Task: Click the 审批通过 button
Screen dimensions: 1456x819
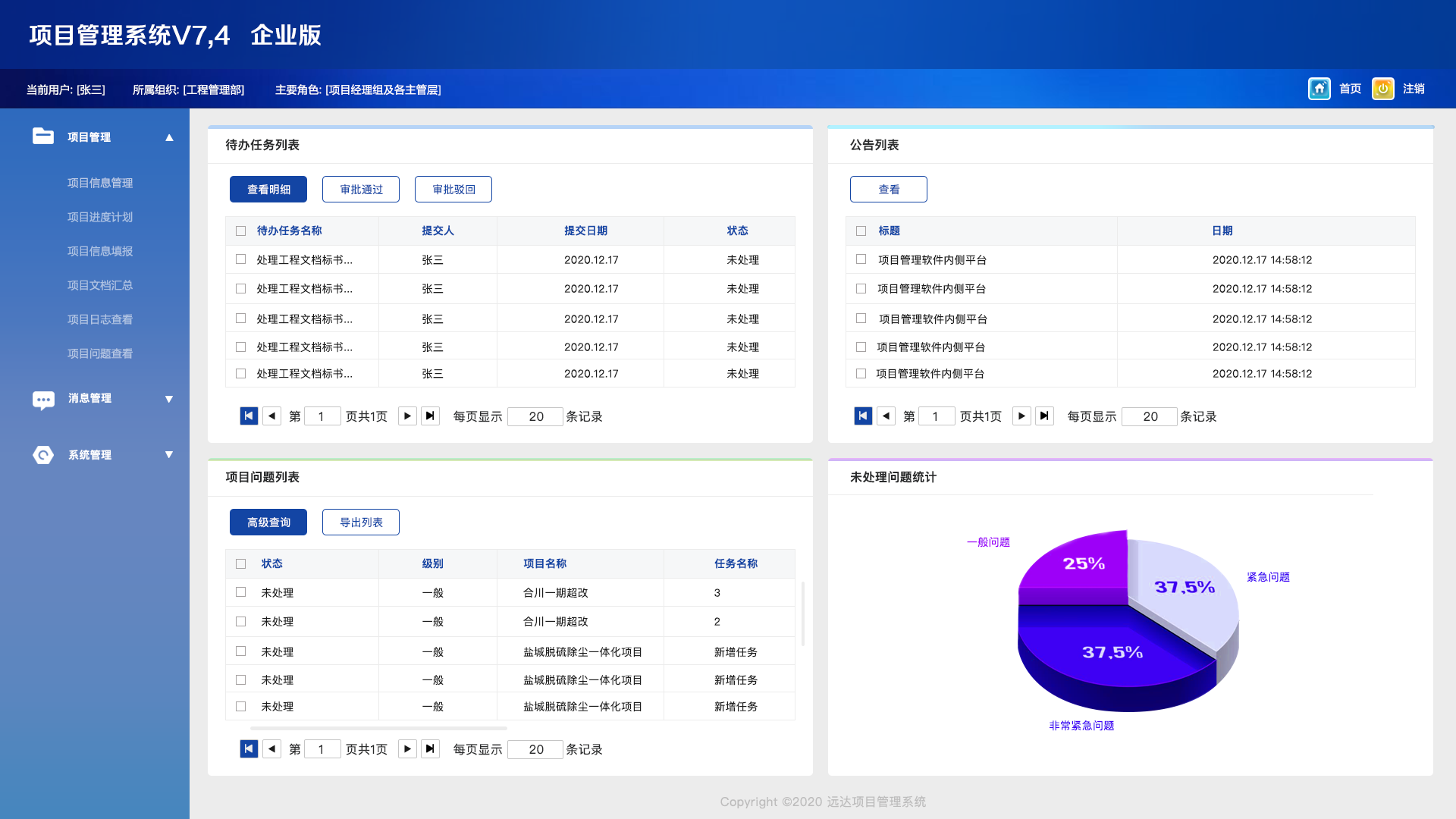Action: tap(361, 190)
